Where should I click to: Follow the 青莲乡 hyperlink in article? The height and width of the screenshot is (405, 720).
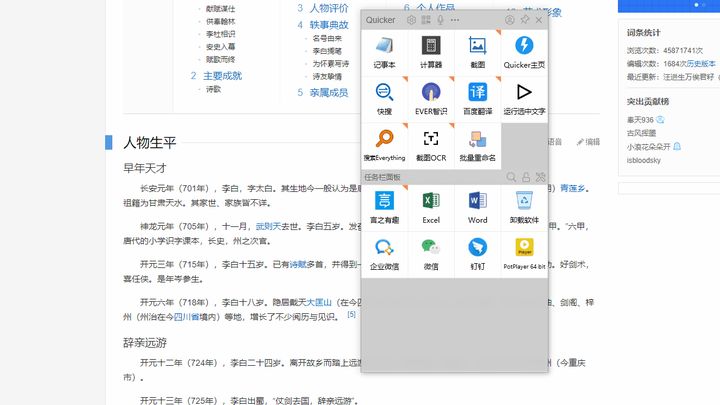(572, 188)
